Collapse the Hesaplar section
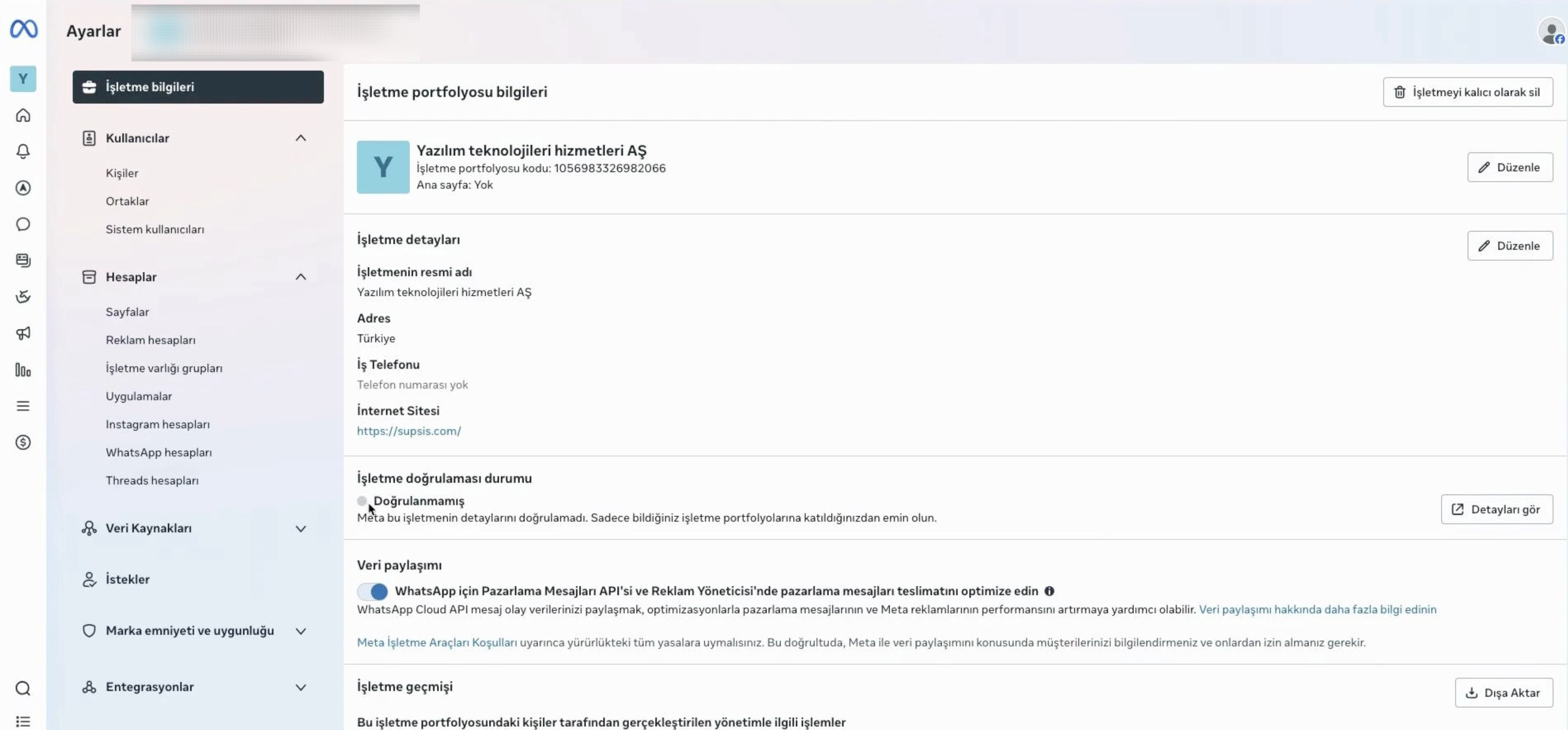This screenshot has width=1568, height=730. (301, 277)
